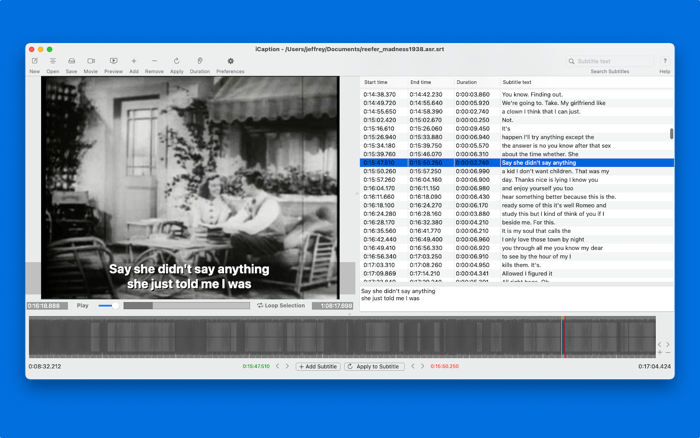
Task: Save the subtitle file via Save icon
Action: [x=71, y=61]
